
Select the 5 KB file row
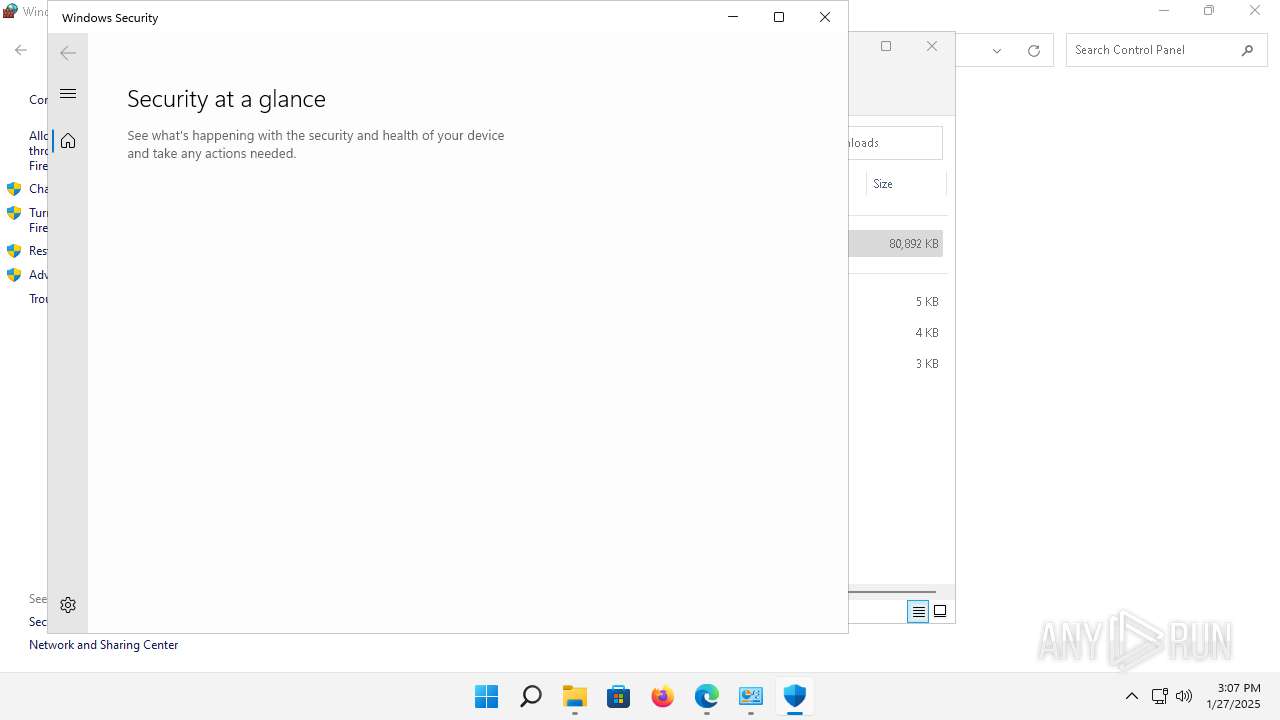tap(896, 302)
